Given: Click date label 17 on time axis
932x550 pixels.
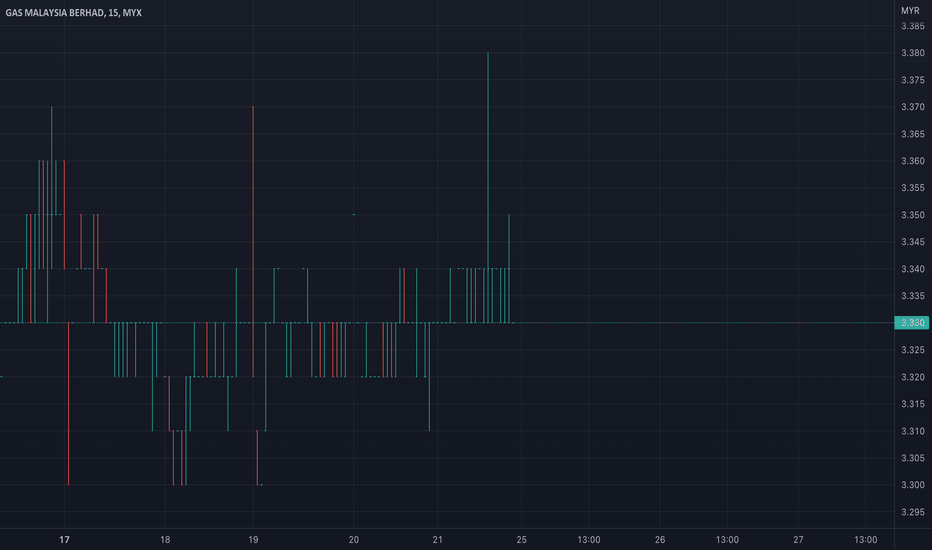Looking at the screenshot, I should click(64, 540).
